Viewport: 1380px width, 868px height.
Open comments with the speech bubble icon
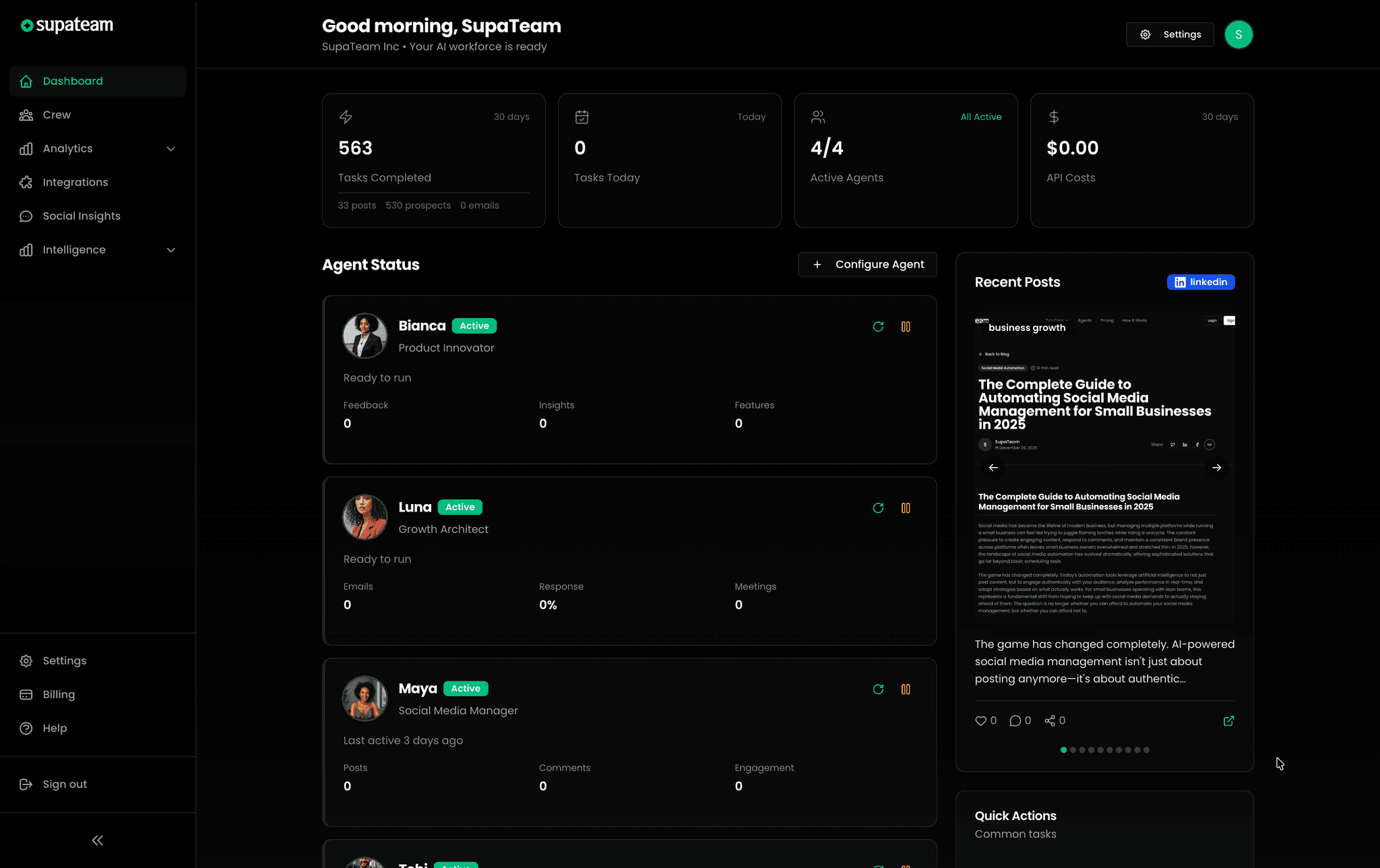pos(1015,720)
